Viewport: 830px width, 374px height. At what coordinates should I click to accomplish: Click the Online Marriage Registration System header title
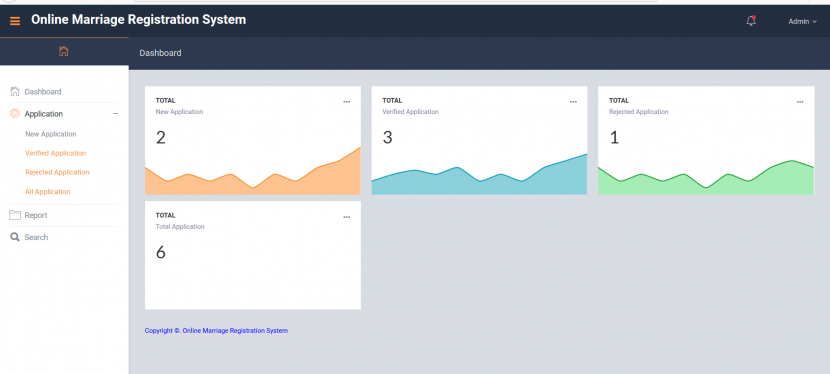(139, 20)
